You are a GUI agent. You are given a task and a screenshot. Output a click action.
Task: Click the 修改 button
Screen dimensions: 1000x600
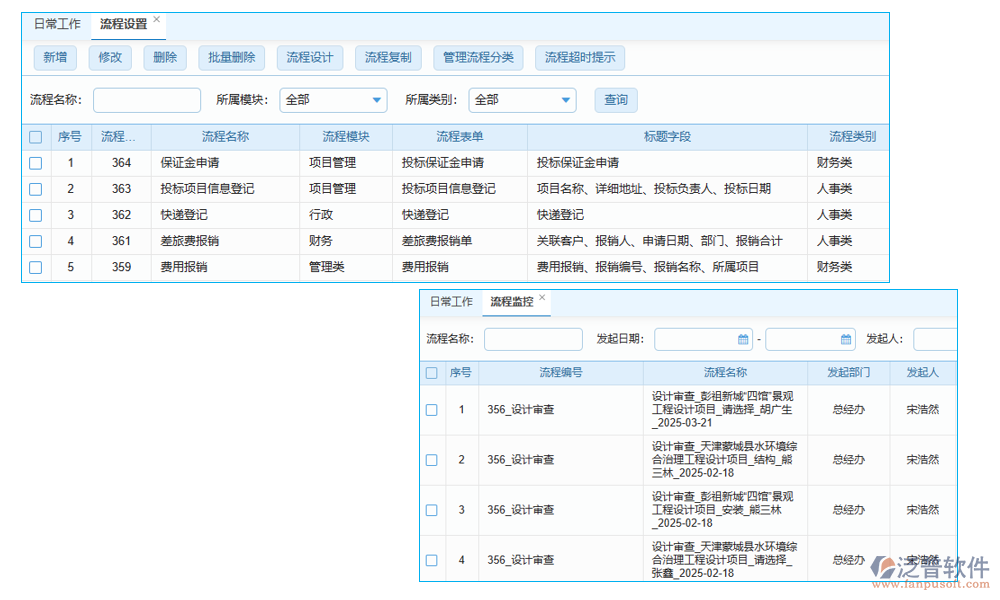click(x=110, y=57)
